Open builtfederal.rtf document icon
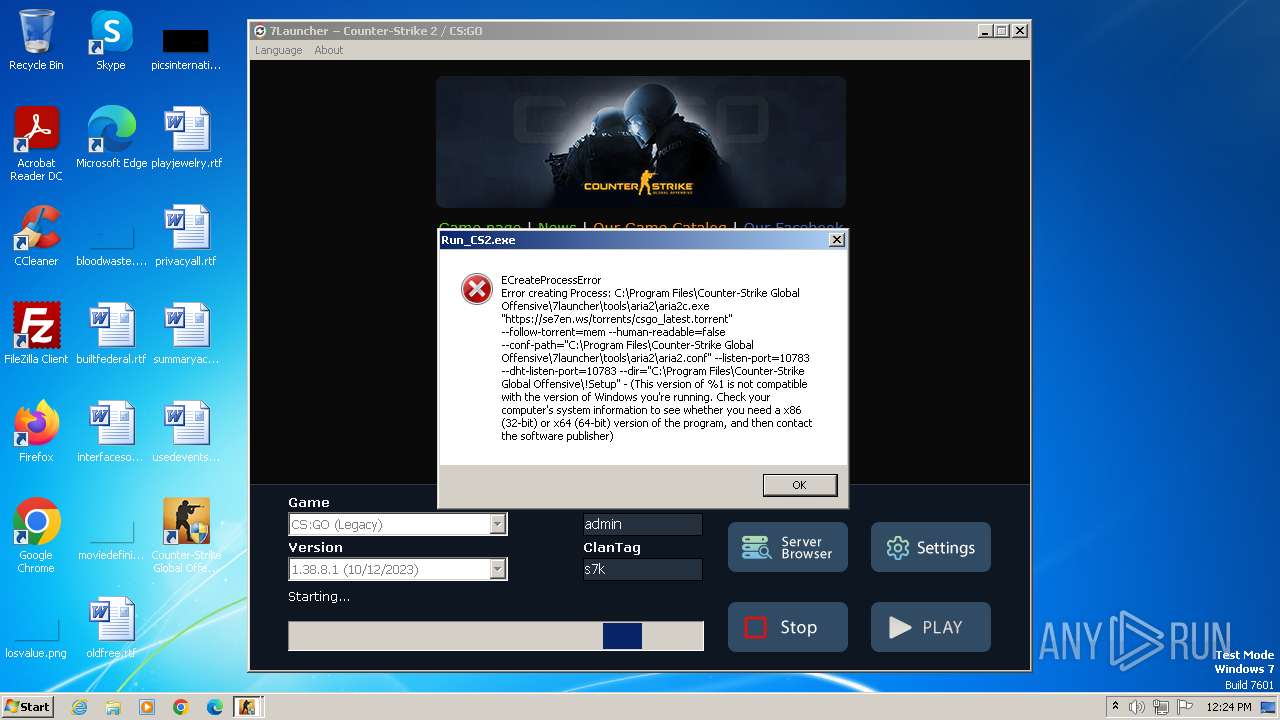Screen dimensions: 1280x720 [x=111, y=334]
